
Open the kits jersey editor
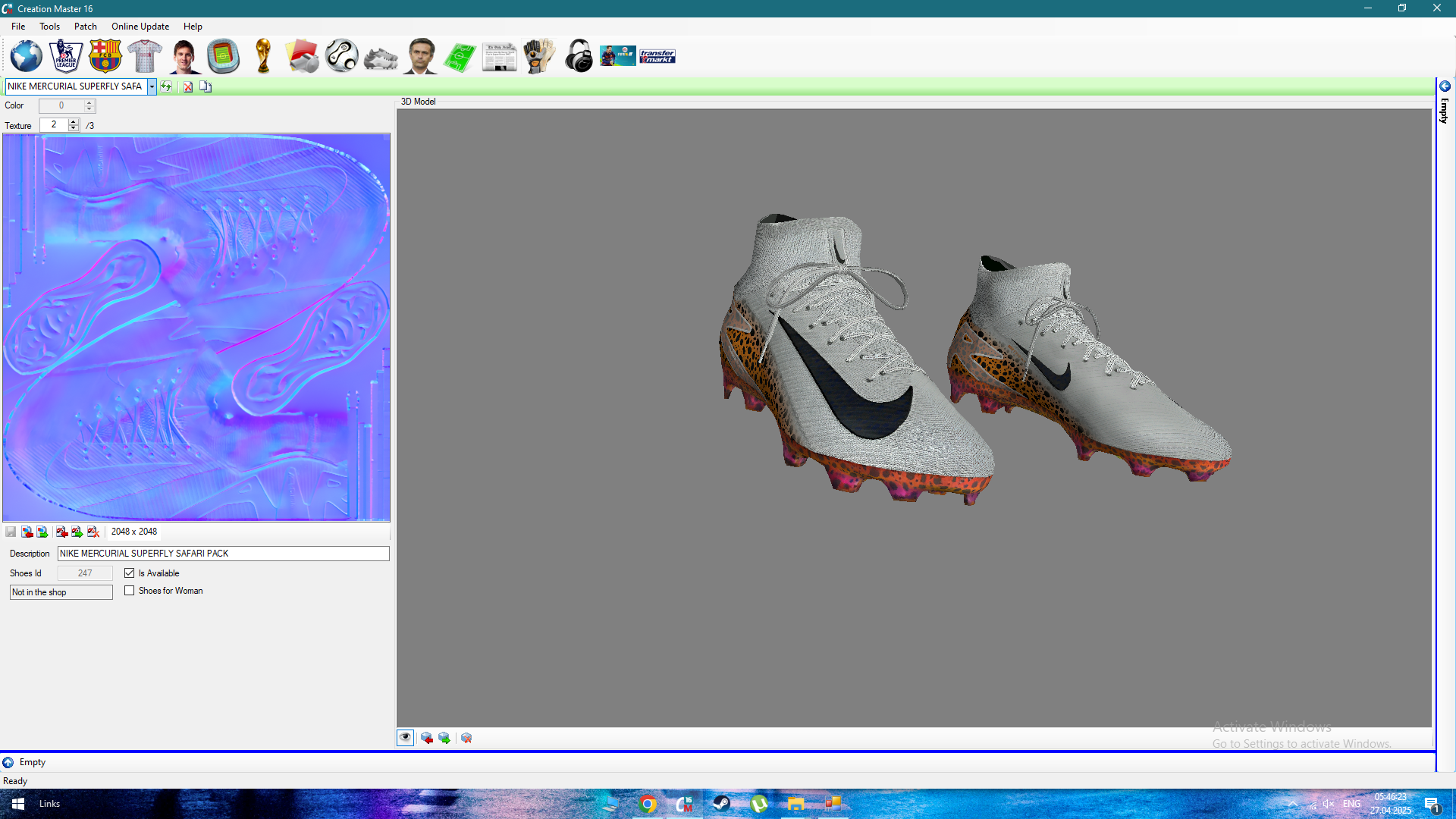click(x=145, y=56)
